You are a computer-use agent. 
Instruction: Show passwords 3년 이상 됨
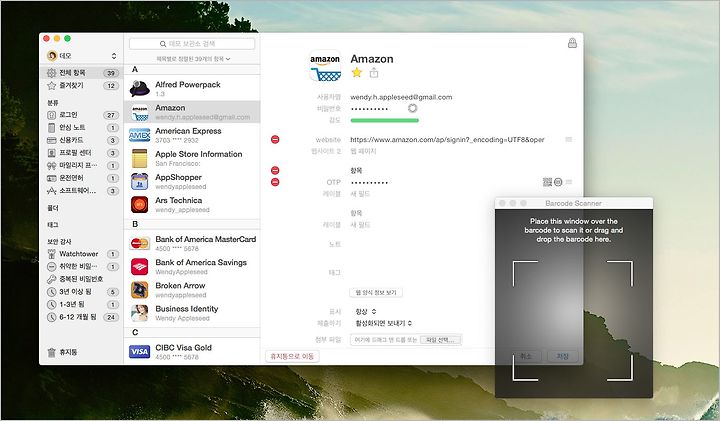click(82, 292)
